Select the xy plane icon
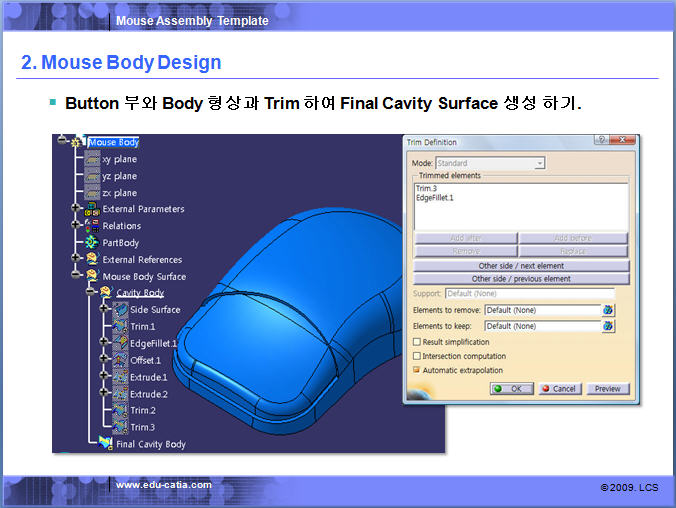Image resolution: width=676 pixels, height=508 pixels. pyautogui.click(x=92, y=159)
